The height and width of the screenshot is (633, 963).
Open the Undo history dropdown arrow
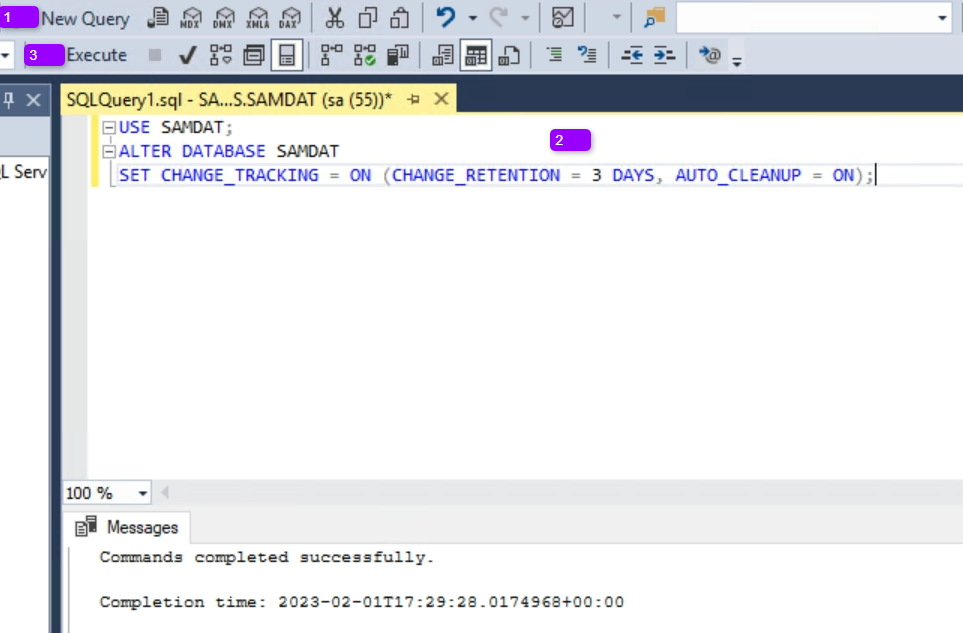473,18
